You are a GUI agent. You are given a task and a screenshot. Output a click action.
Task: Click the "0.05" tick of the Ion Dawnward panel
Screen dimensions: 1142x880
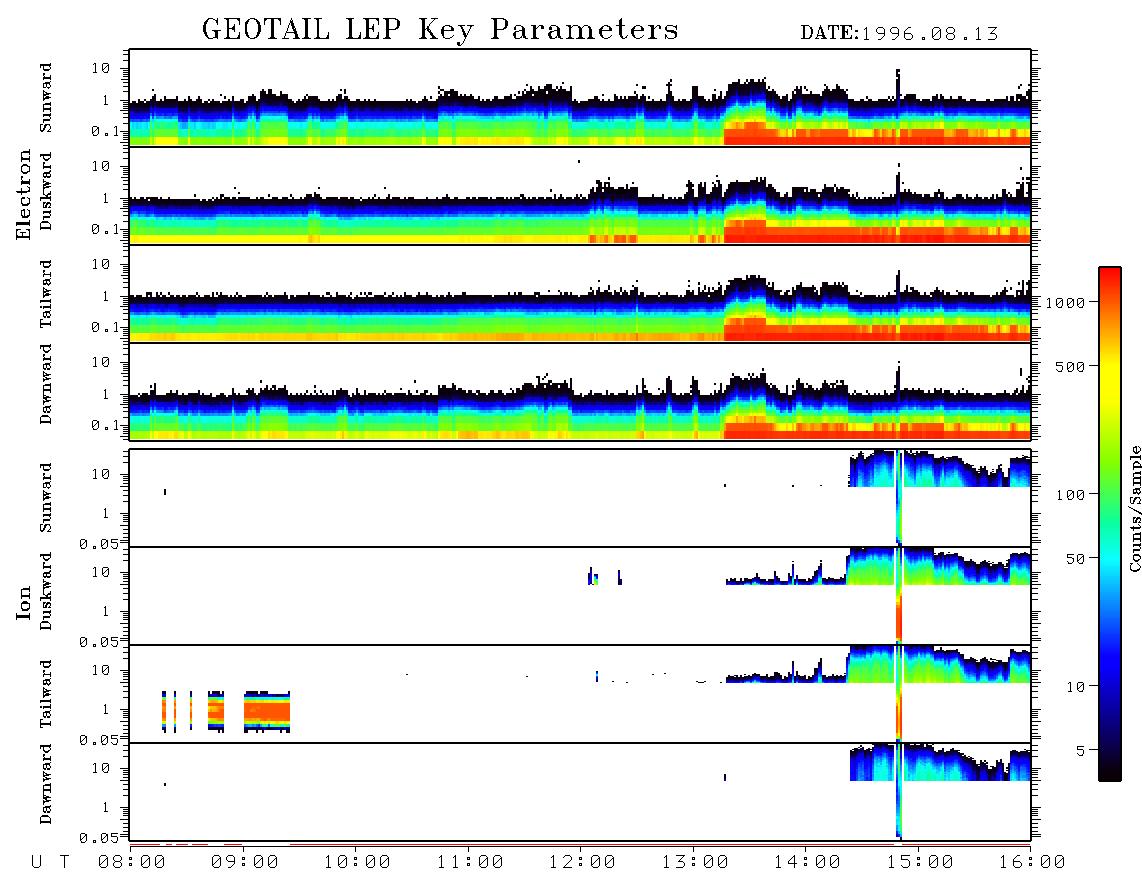tap(98, 838)
